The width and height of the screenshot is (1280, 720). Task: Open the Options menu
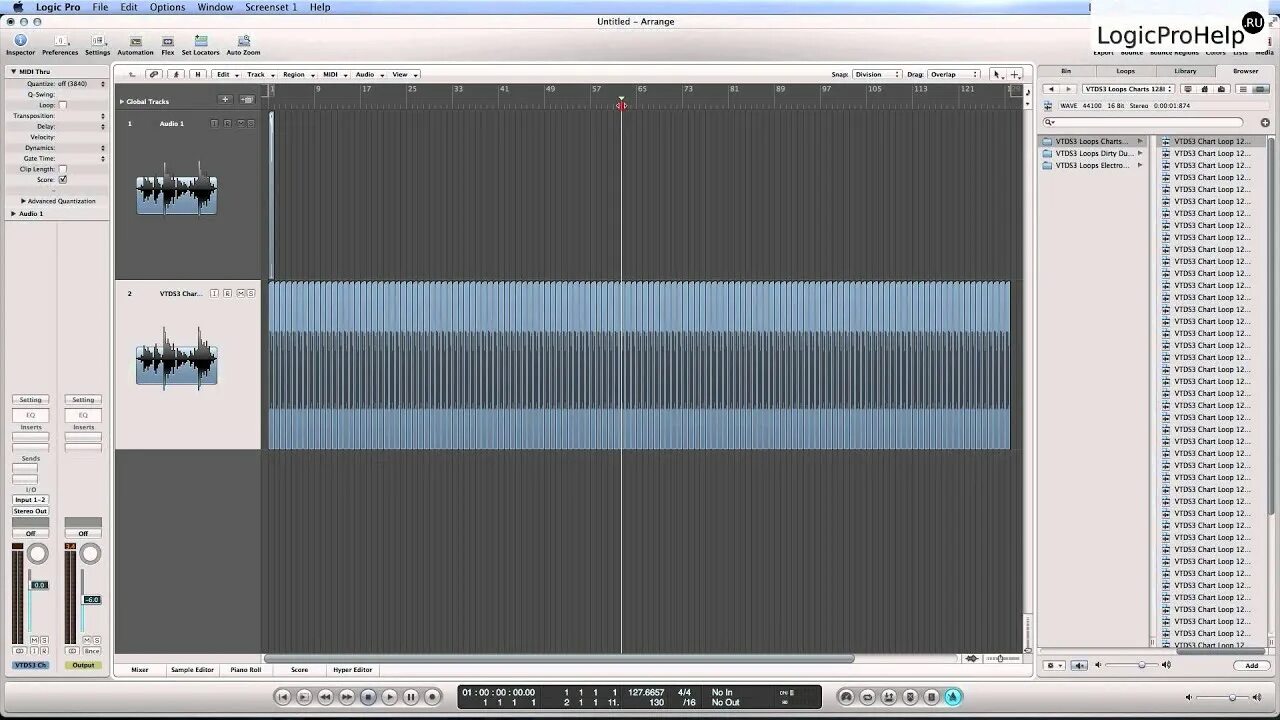pyautogui.click(x=167, y=7)
